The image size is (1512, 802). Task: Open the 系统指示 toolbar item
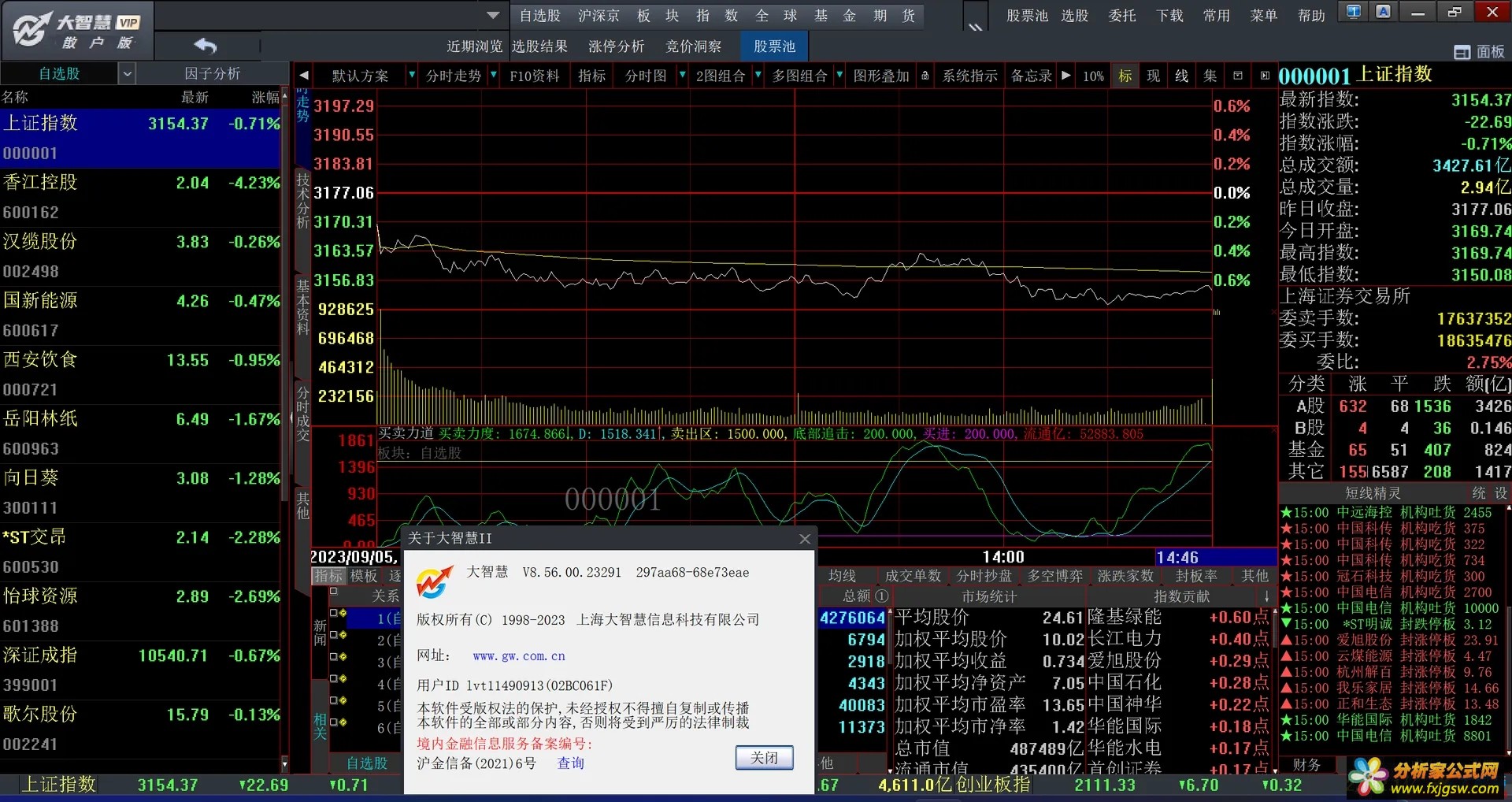pyautogui.click(x=969, y=76)
